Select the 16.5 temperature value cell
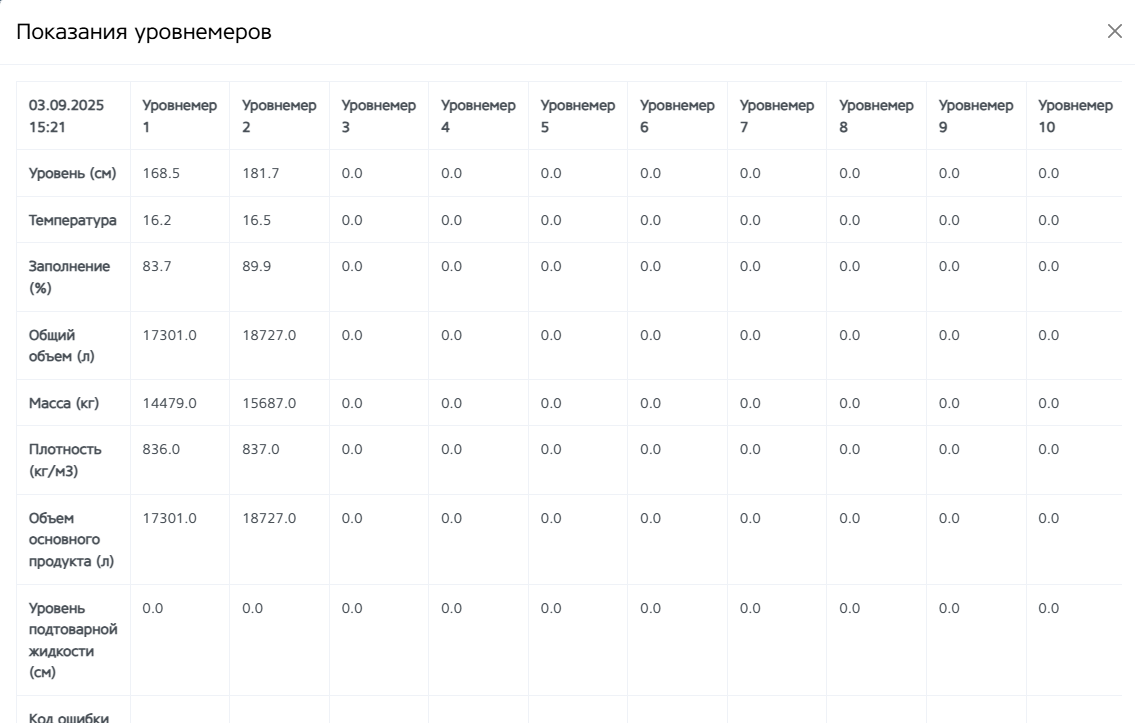 pos(256,220)
